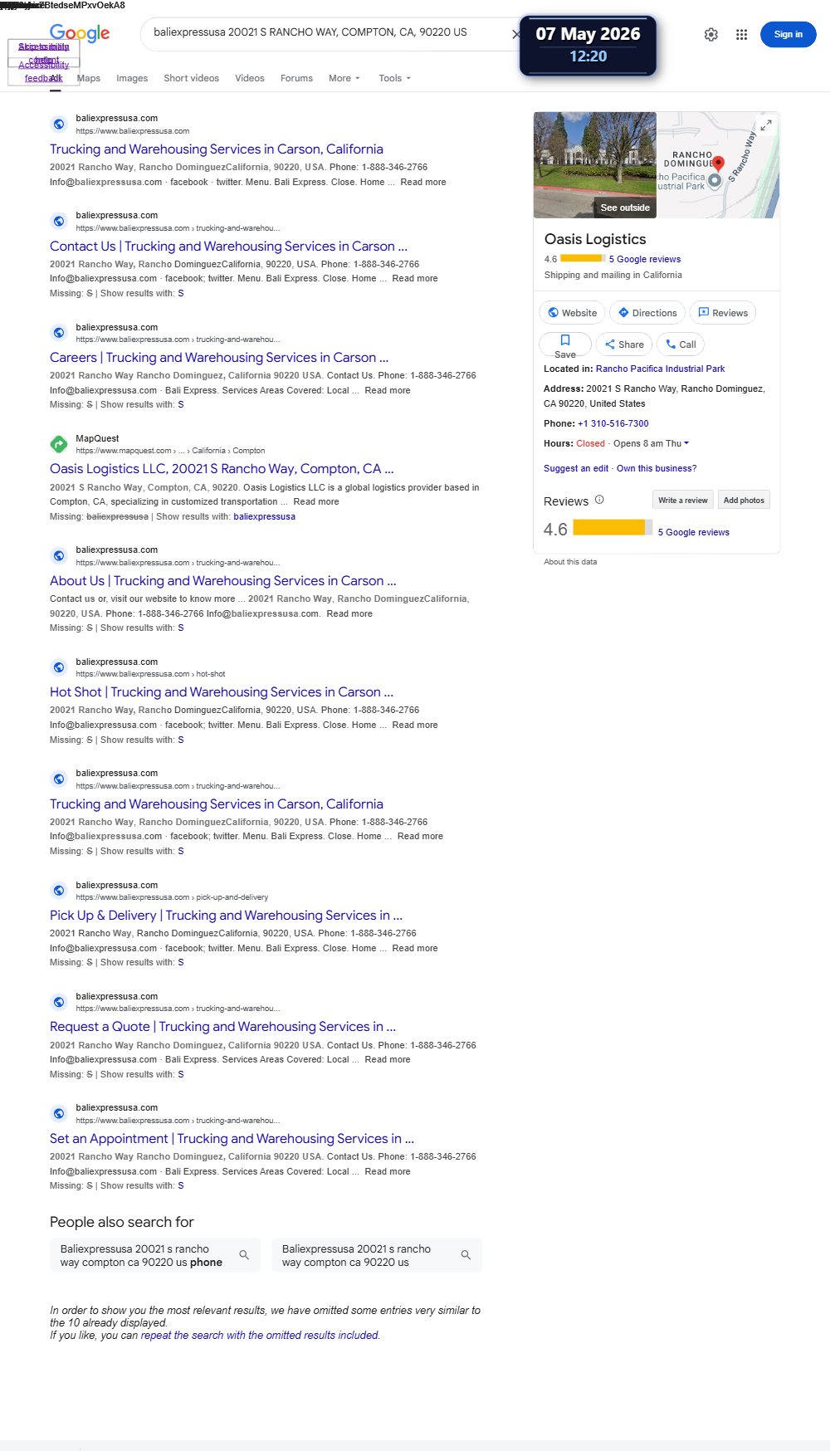Switch to the Short videos tab
Image resolution: width=840 pixels, height=1451 pixels.
(192, 78)
